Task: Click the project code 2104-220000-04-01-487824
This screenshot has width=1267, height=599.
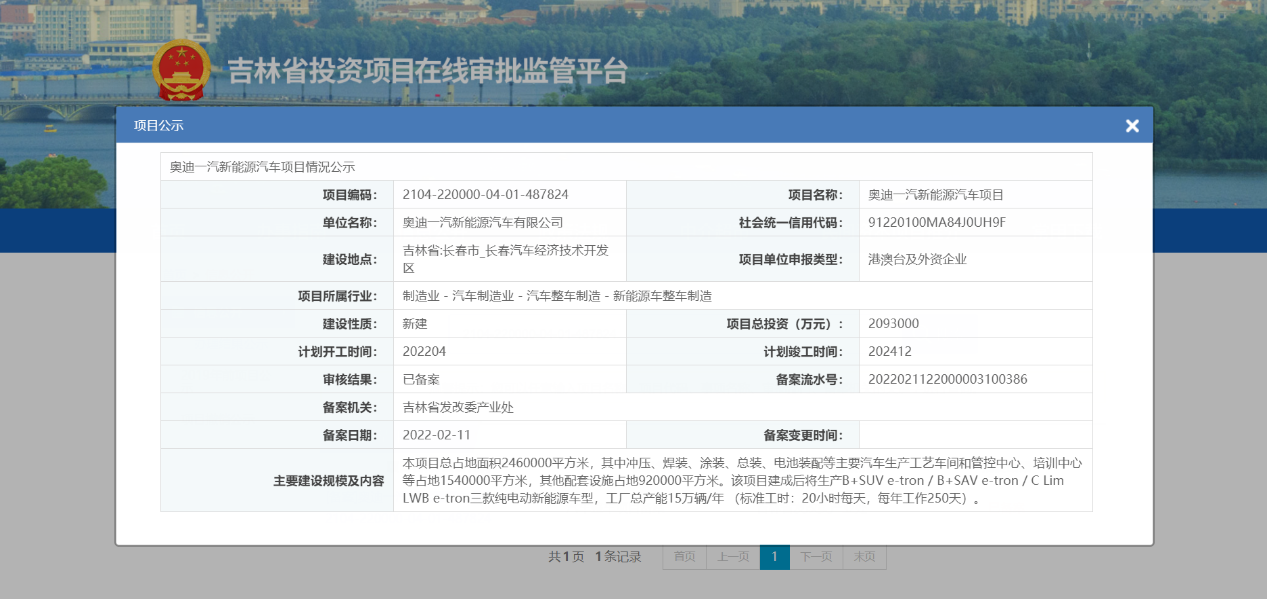Action: pos(485,195)
